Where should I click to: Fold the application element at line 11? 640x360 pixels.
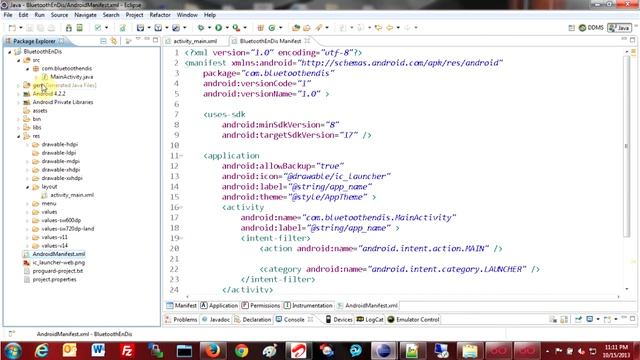(x=181, y=156)
